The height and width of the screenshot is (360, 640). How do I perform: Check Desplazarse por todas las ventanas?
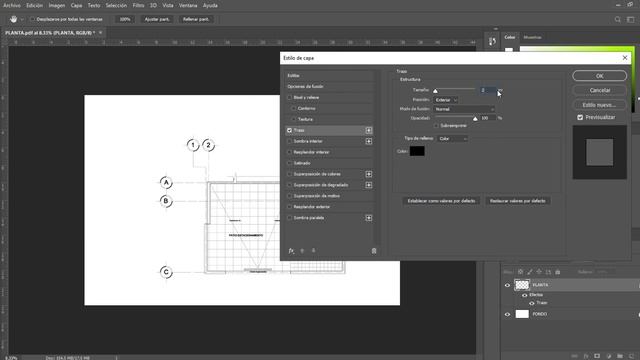(32, 19)
